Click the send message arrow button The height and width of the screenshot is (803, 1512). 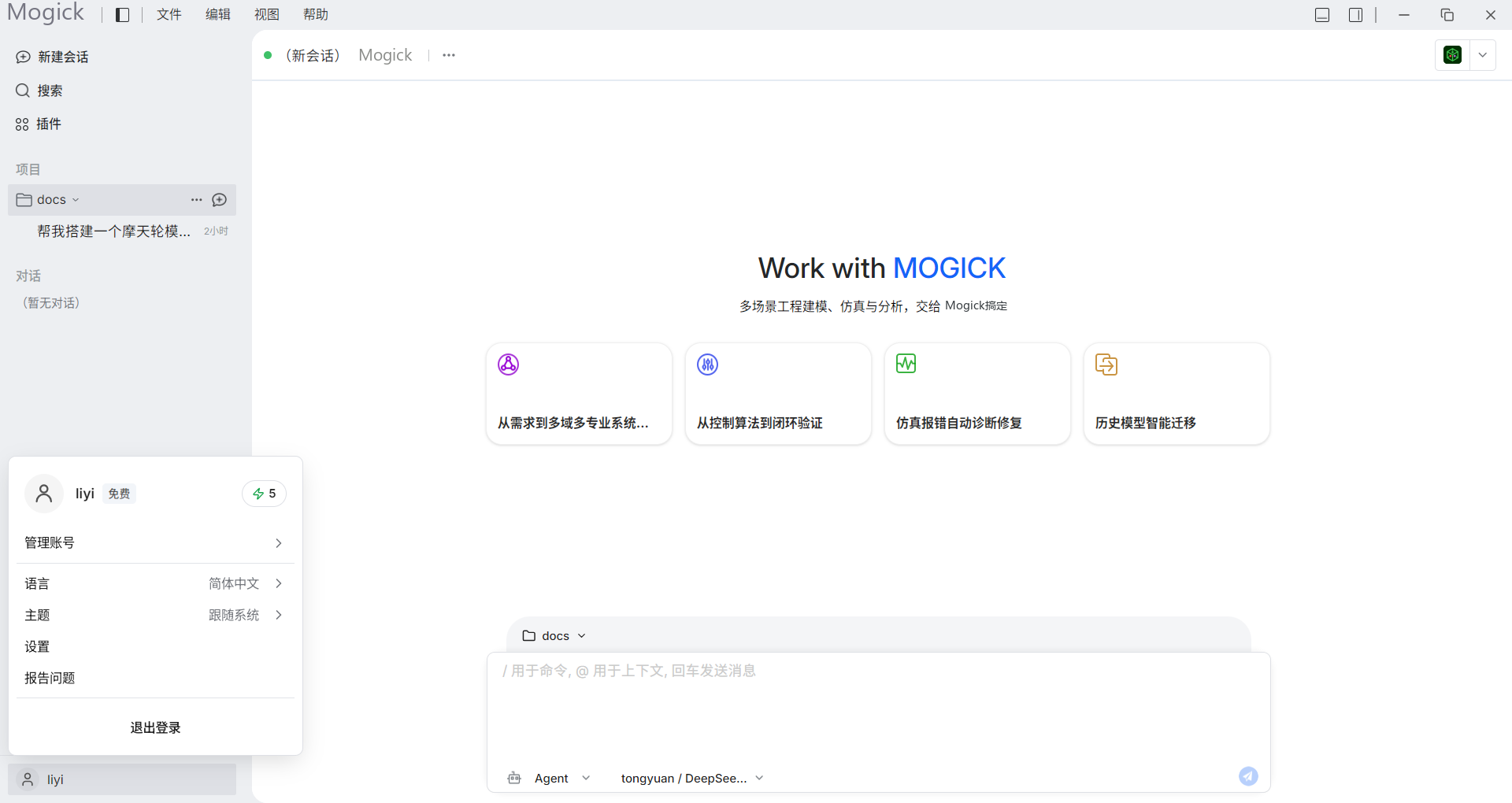[x=1248, y=776]
